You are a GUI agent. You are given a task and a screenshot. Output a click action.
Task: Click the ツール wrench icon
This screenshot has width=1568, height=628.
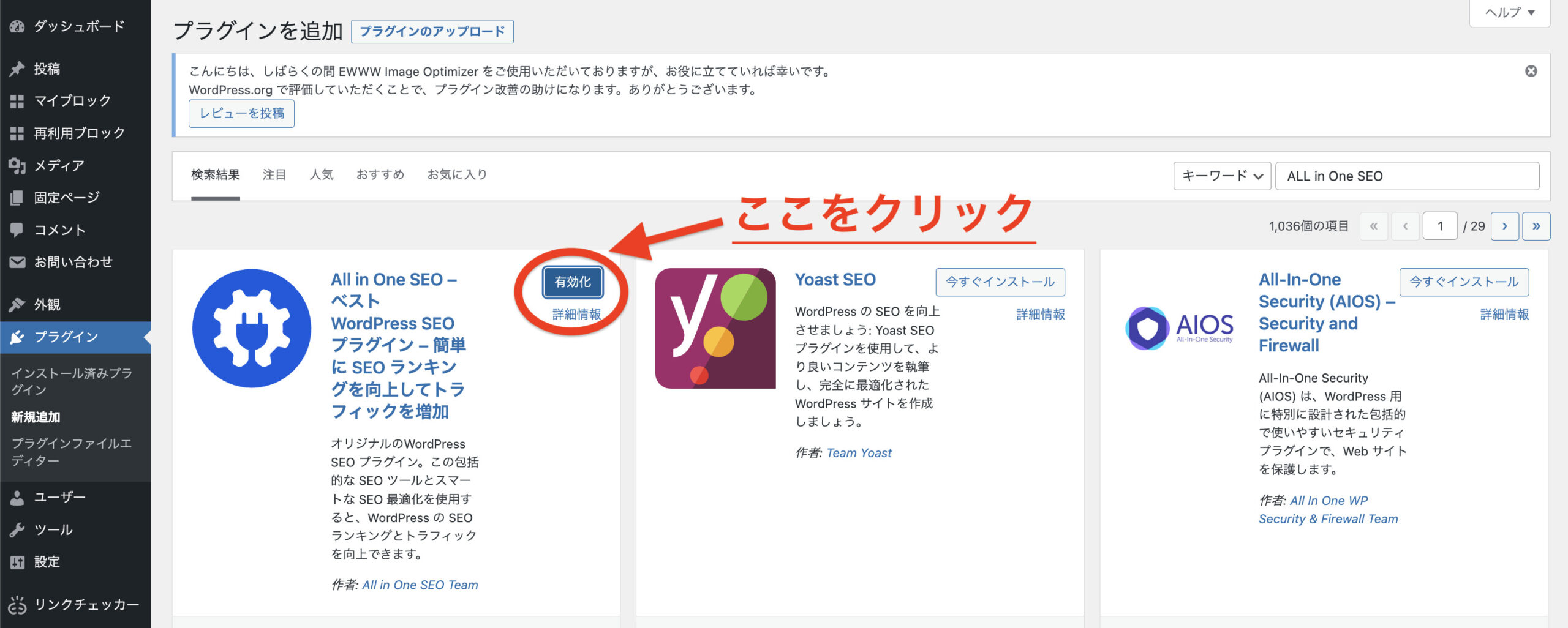tap(17, 530)
